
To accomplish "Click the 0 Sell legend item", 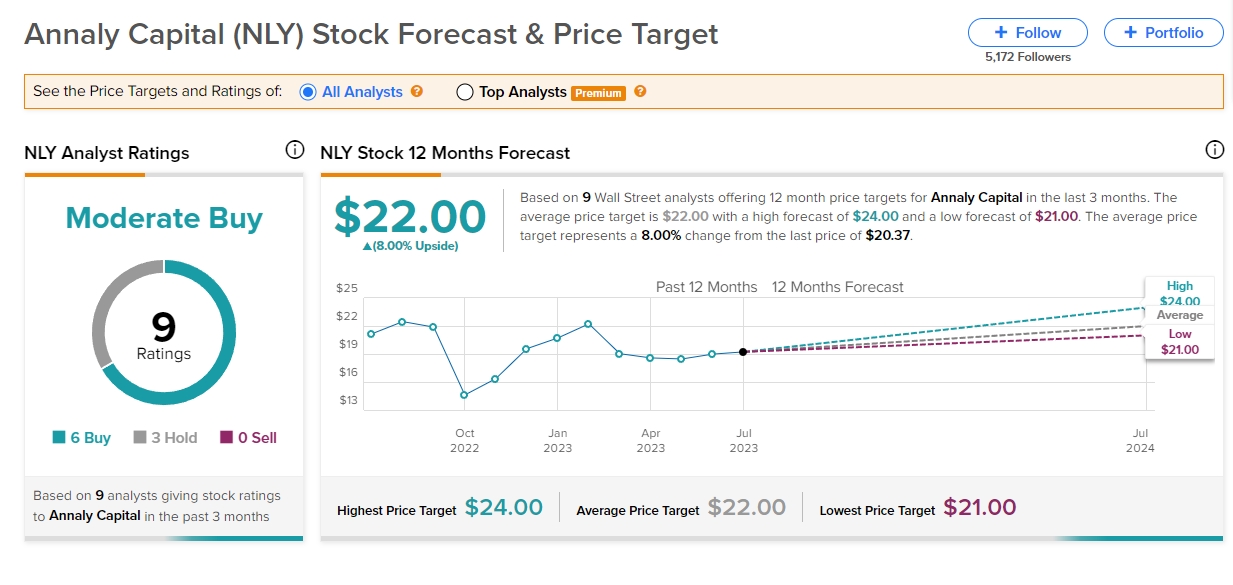I will tap(248, 438).
